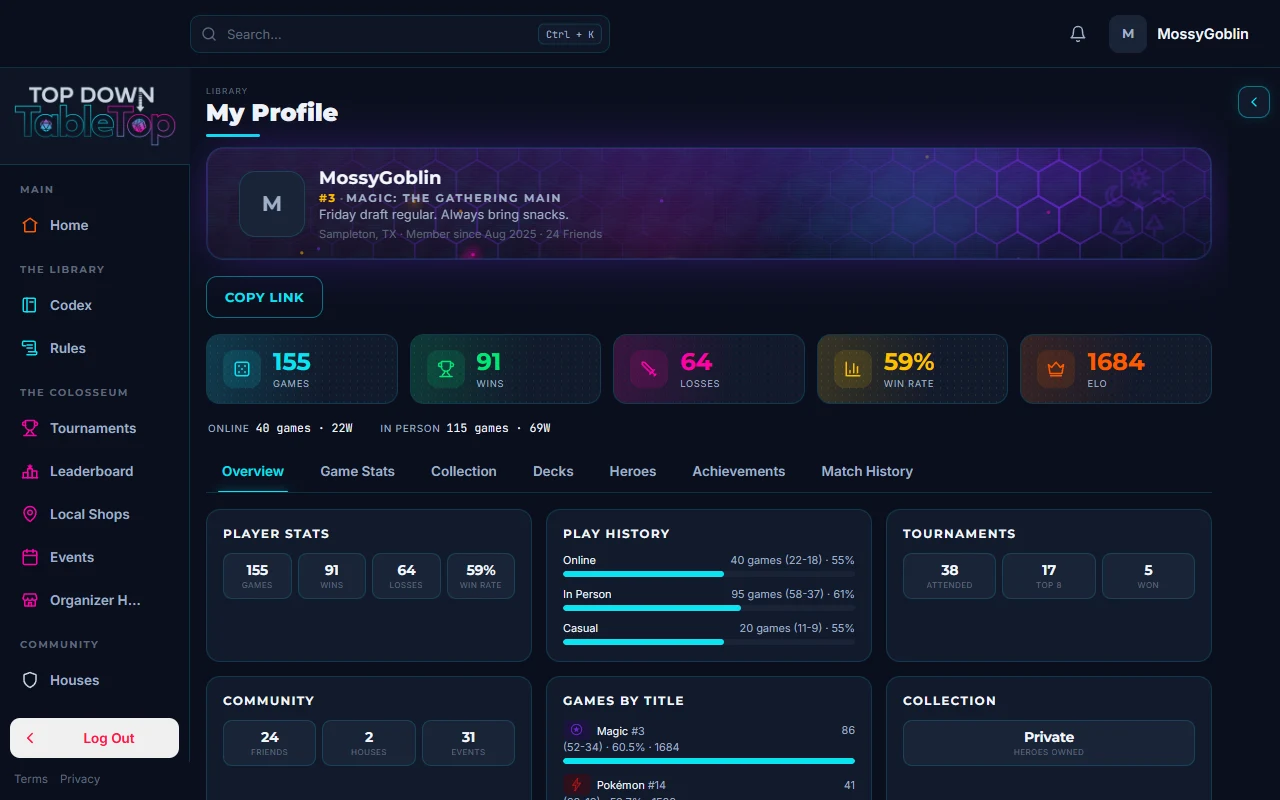Click the Top Down TableTop logo

tap(95, 115)
